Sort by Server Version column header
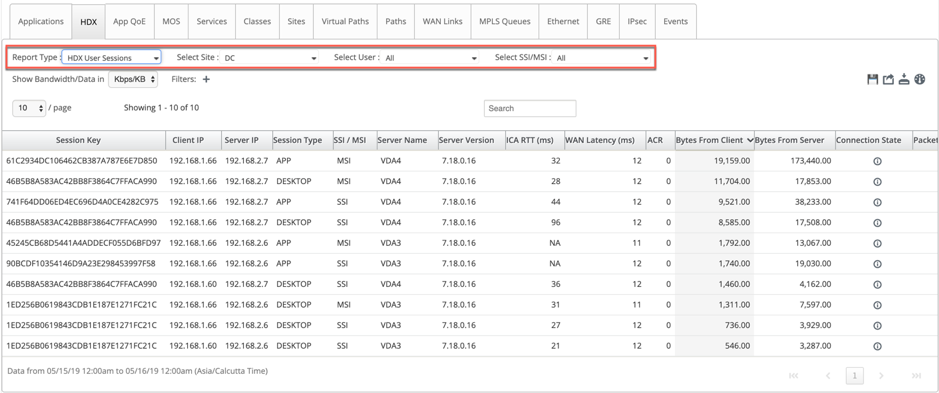 coord(471,140)
